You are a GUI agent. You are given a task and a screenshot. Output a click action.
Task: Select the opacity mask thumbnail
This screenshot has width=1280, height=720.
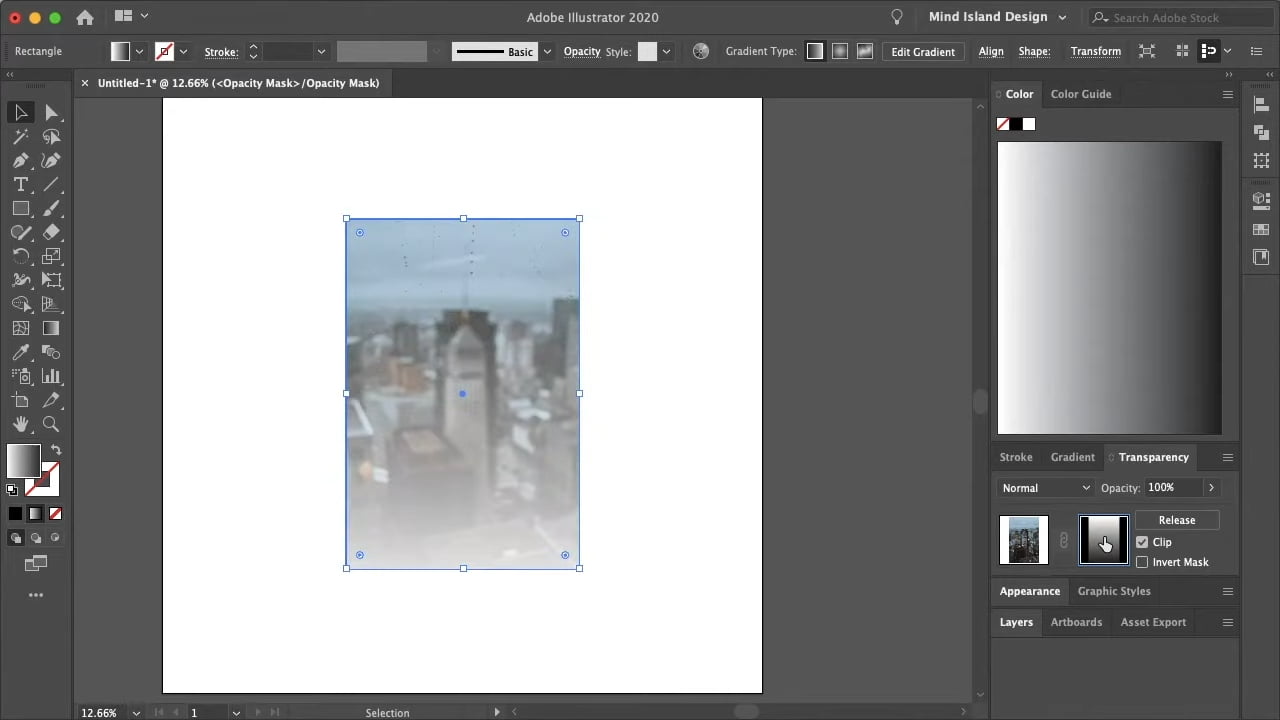tap(1103, 539)
